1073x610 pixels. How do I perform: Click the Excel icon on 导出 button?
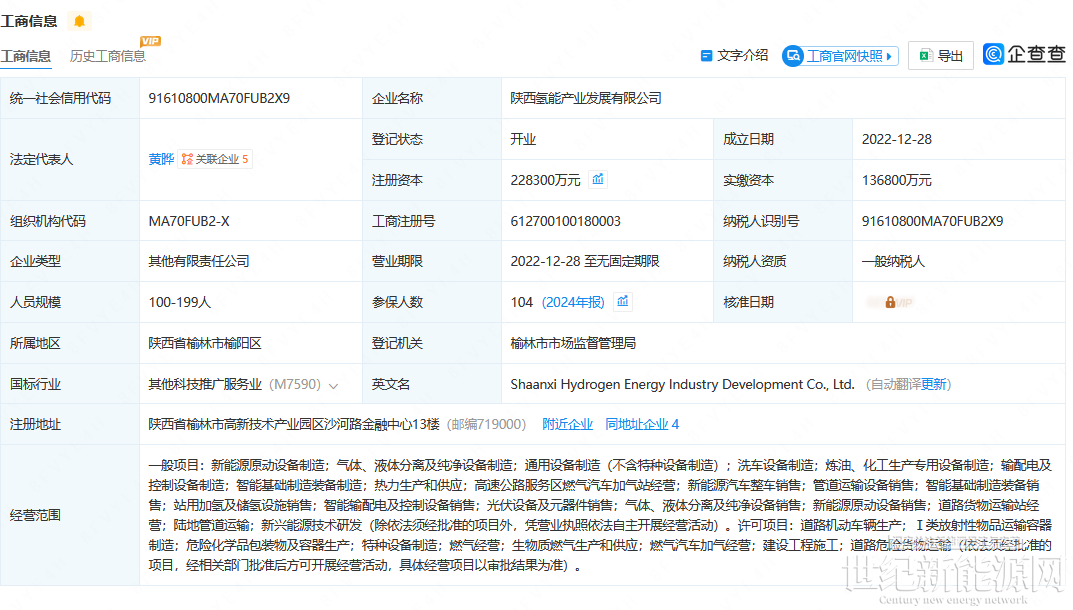coord(926,56)
